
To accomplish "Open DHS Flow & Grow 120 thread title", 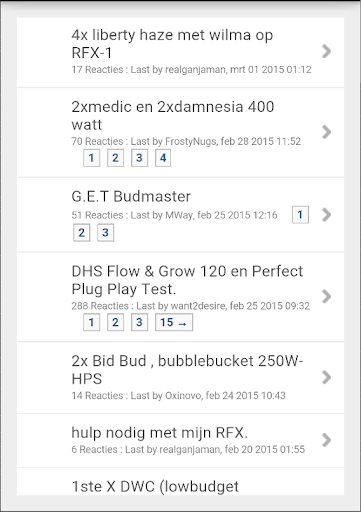I will [187, 280].
